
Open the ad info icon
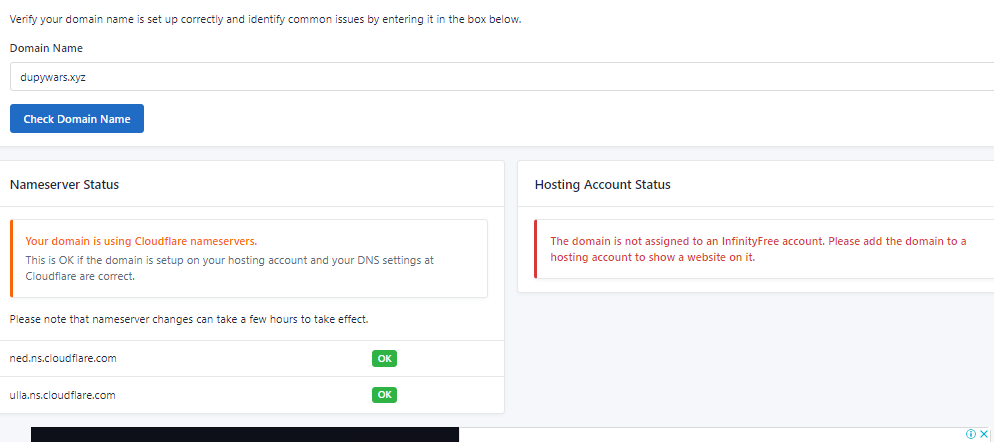(x=971, y=434)
